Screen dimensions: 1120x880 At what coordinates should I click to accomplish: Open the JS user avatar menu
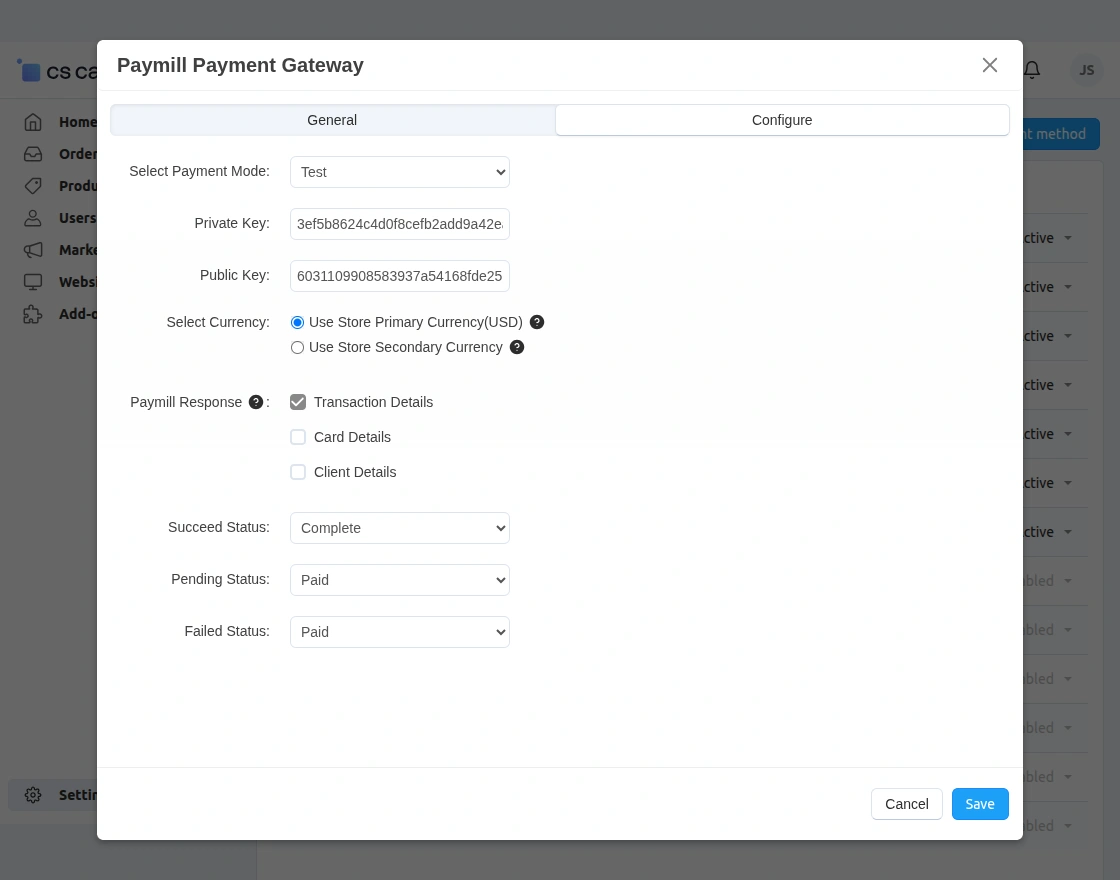point(1086,70)
